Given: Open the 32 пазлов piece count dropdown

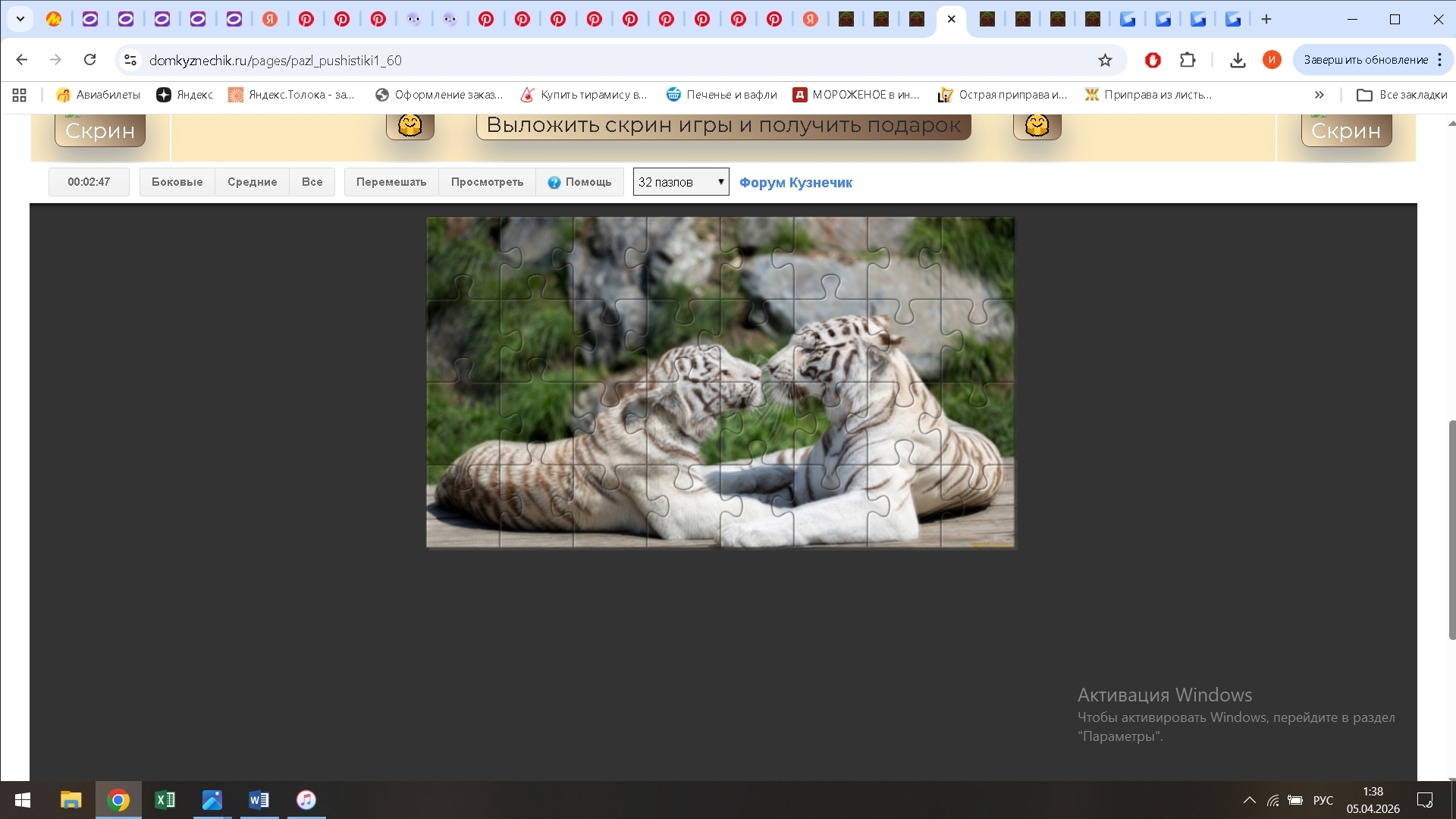Looking at the screenshot, I should click(x=680, y=182).
